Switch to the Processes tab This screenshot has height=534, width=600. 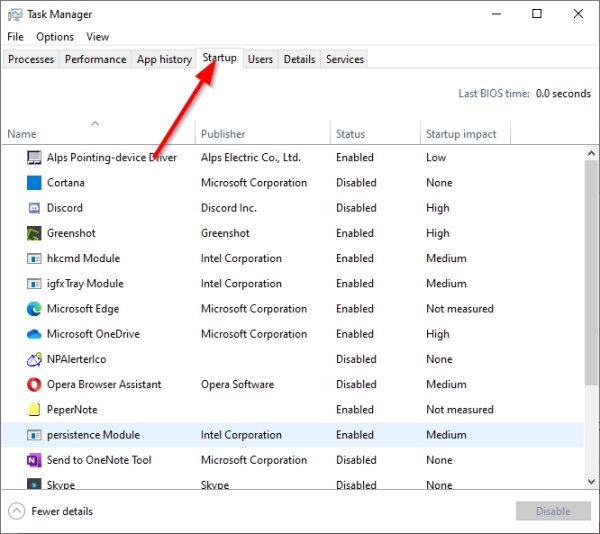[x=31, y=59]
